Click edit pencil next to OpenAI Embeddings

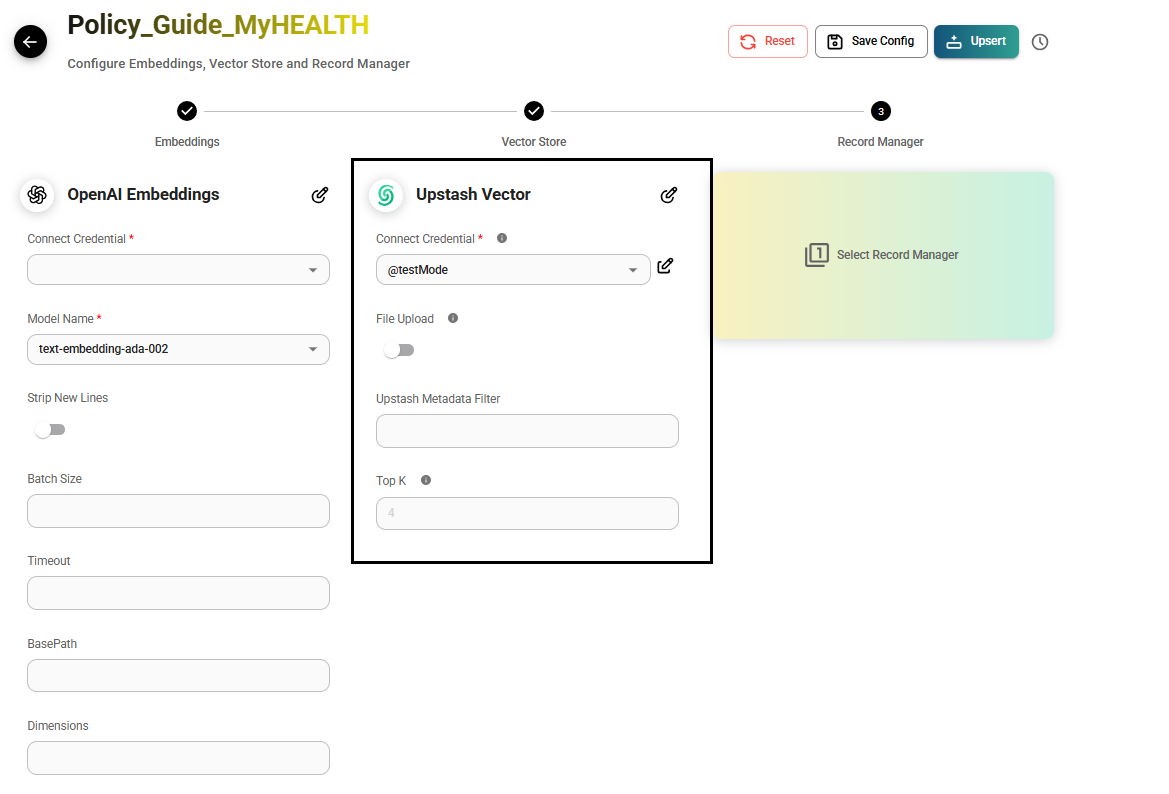pyautogui.click(x=320, y=195)
